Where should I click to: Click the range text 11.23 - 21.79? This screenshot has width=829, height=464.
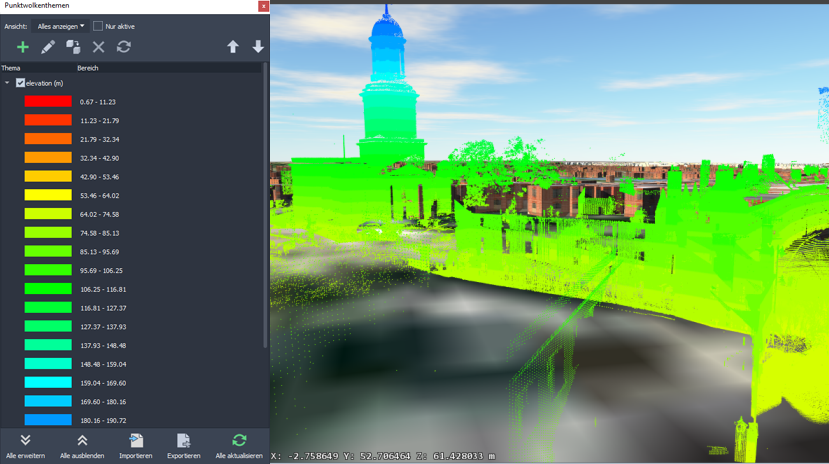[x=99, y=120]
